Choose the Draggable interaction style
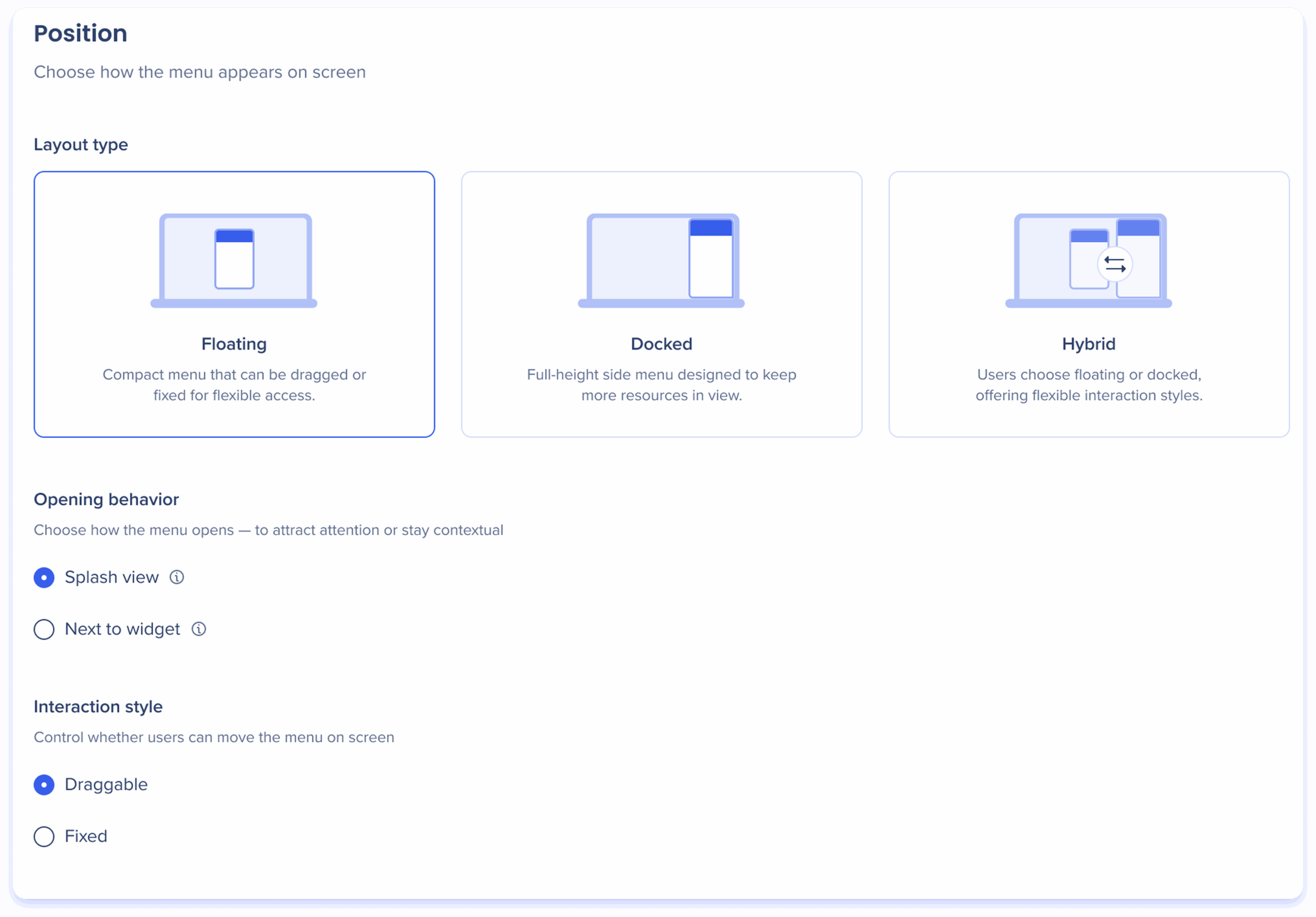This screenshot has width=1316, height=917. [x=44, y=784]
